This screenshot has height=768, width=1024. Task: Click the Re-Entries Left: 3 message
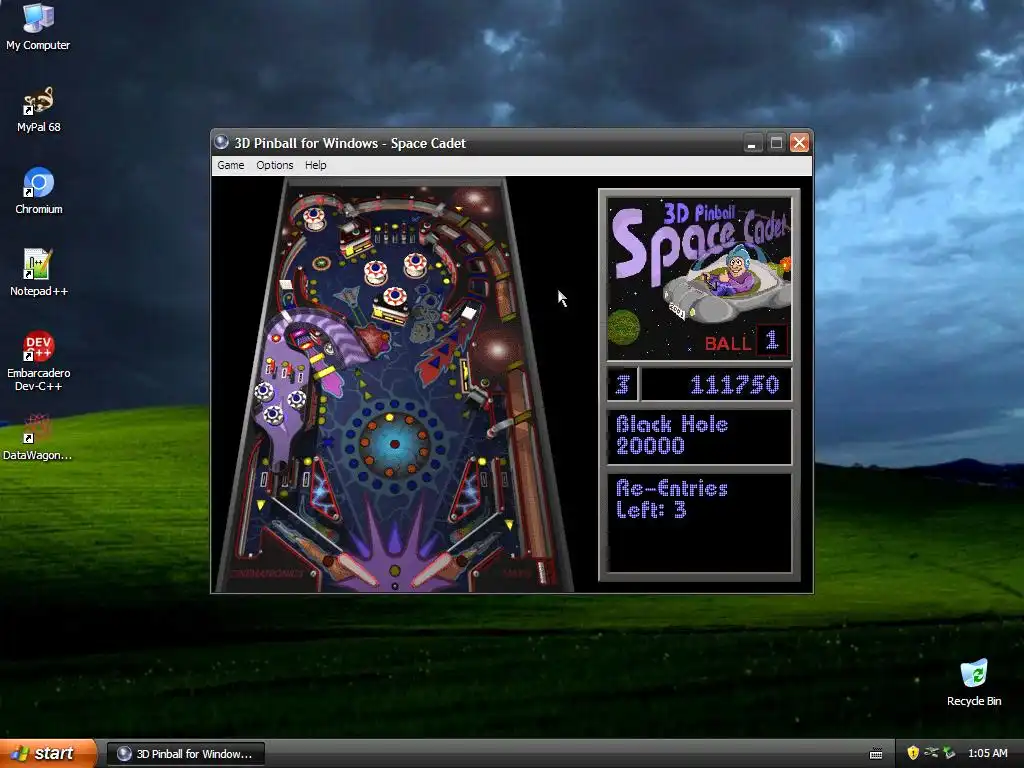click(672, 499)
